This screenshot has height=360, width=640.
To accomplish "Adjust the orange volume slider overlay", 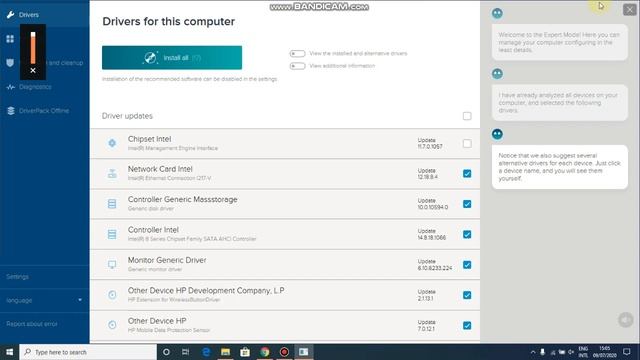I will pyautogui.click(x=33, y=48).
